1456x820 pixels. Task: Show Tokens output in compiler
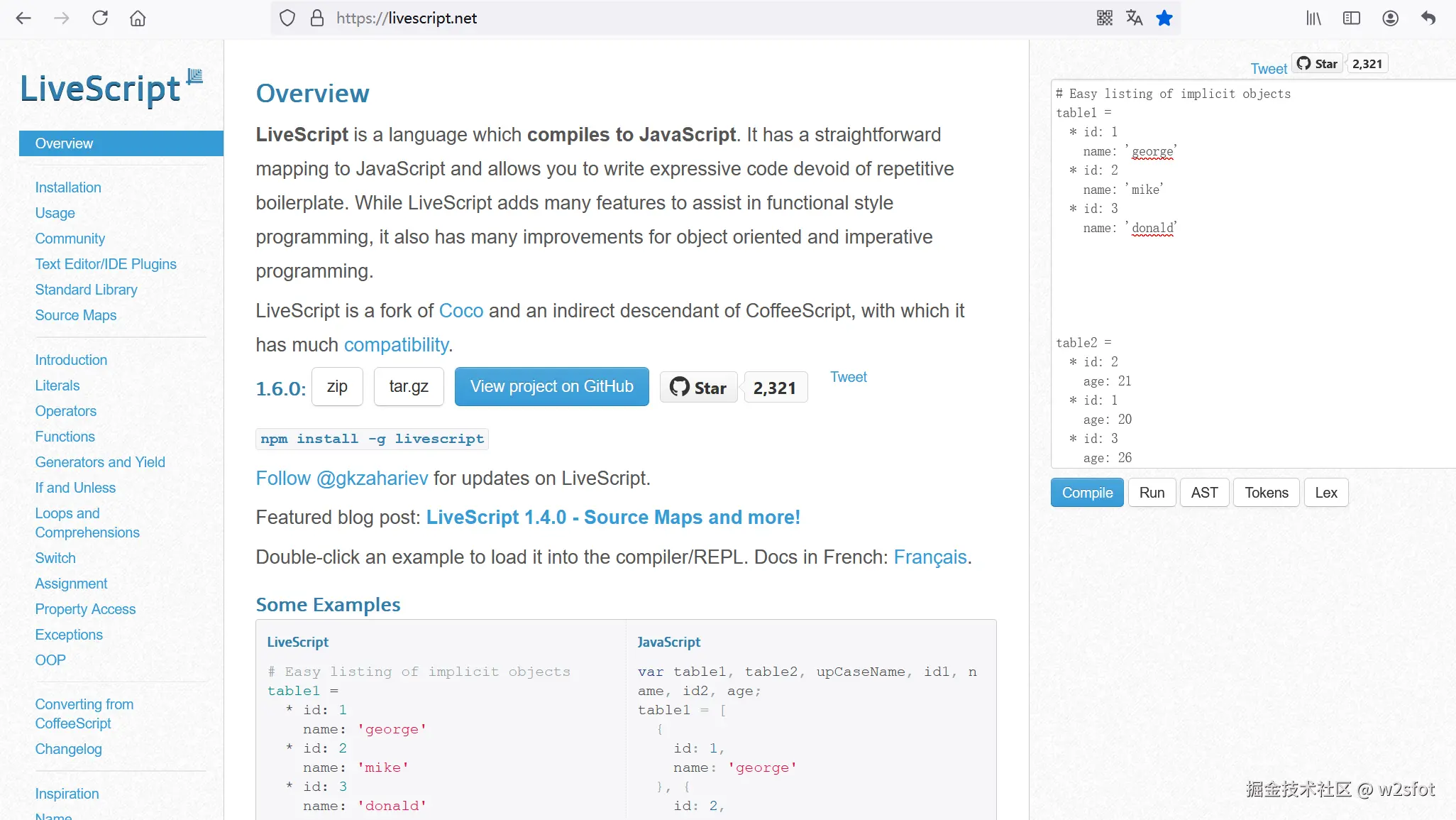(x=1266, y=493)
